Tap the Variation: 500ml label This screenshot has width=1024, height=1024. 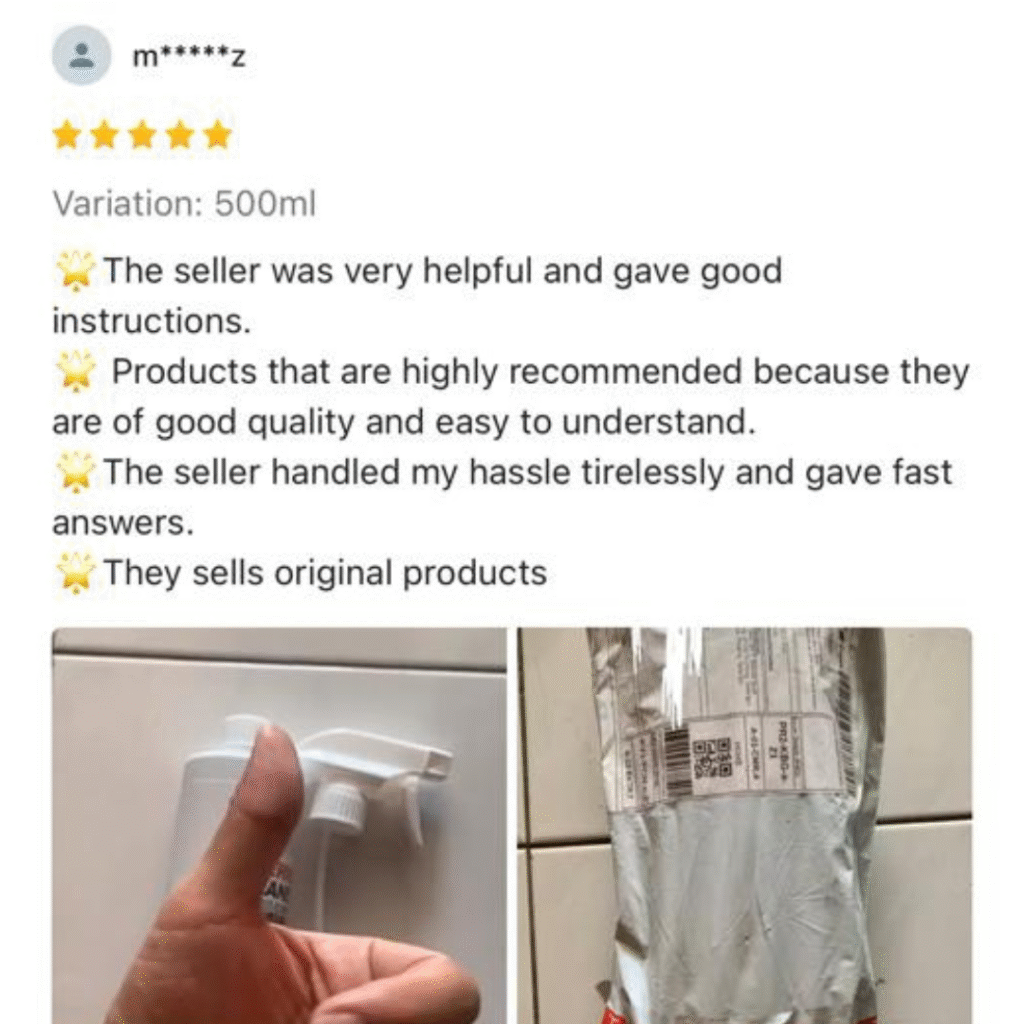tap(184, 204)
